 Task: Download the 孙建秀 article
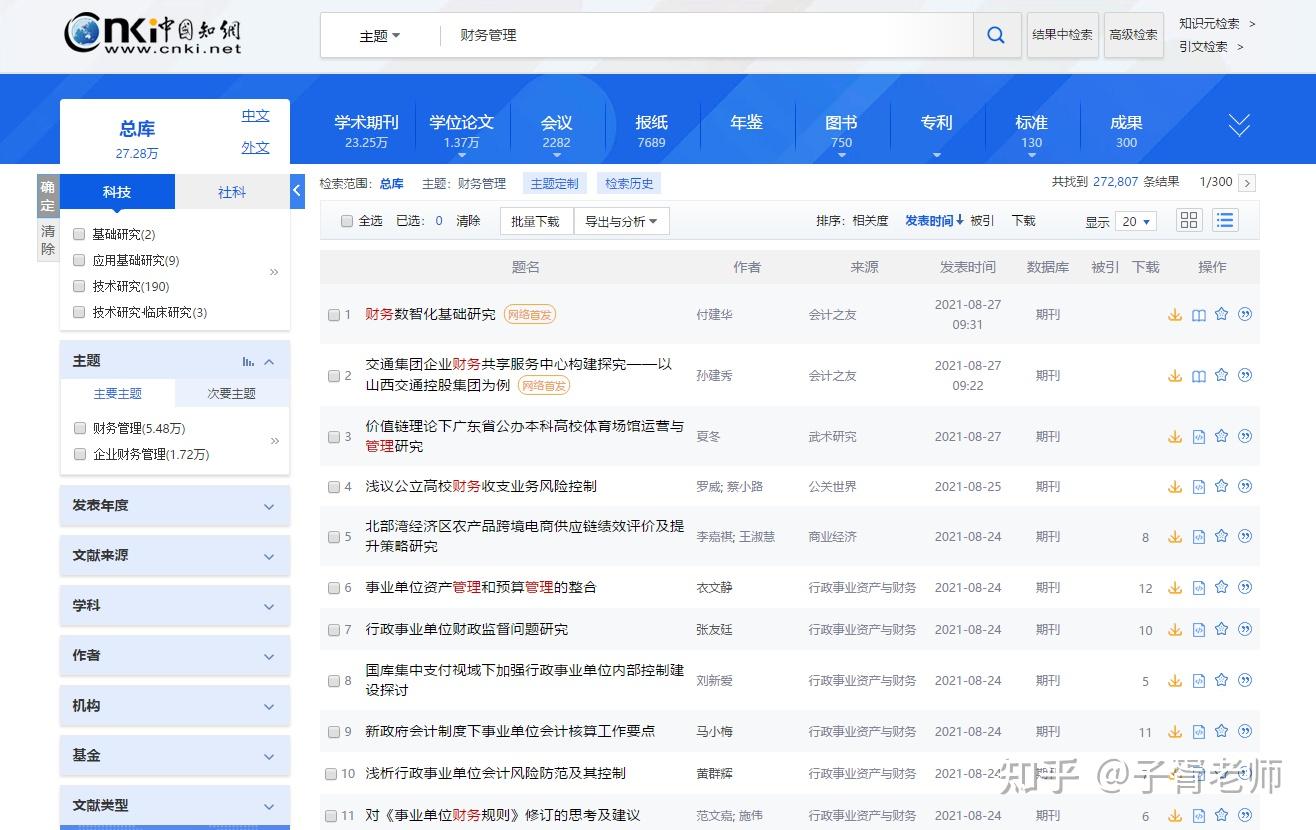tap(1175, 376)
